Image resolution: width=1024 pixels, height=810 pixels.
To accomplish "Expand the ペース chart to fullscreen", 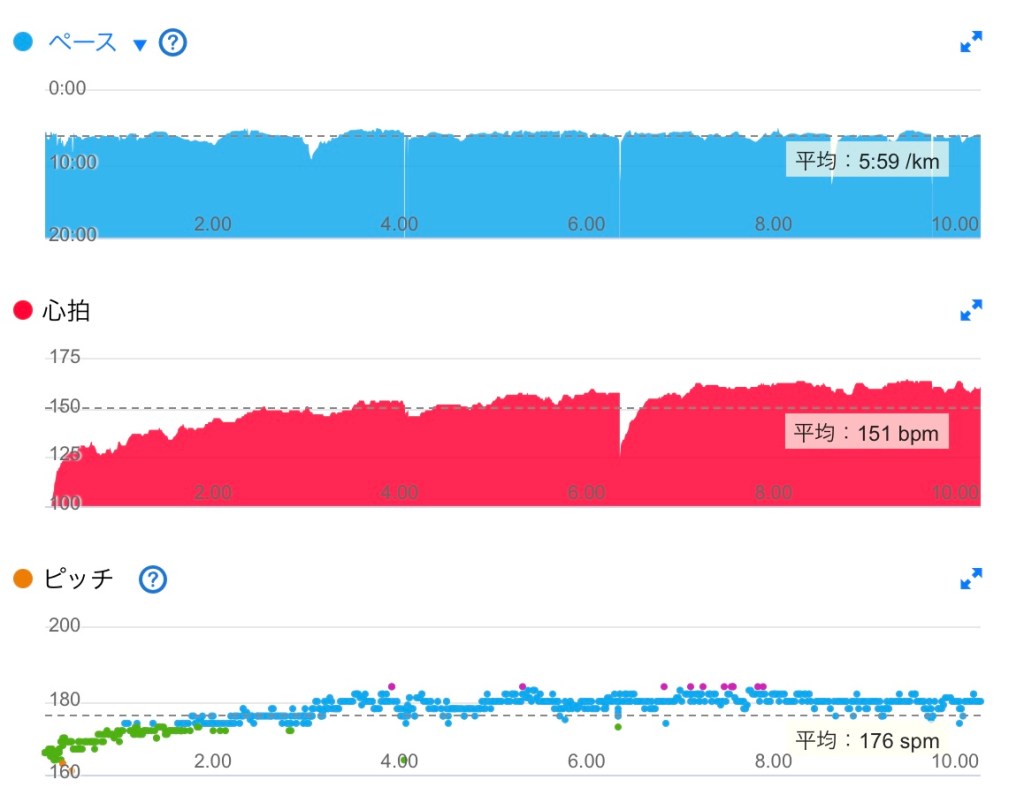I will coord(970,42).
